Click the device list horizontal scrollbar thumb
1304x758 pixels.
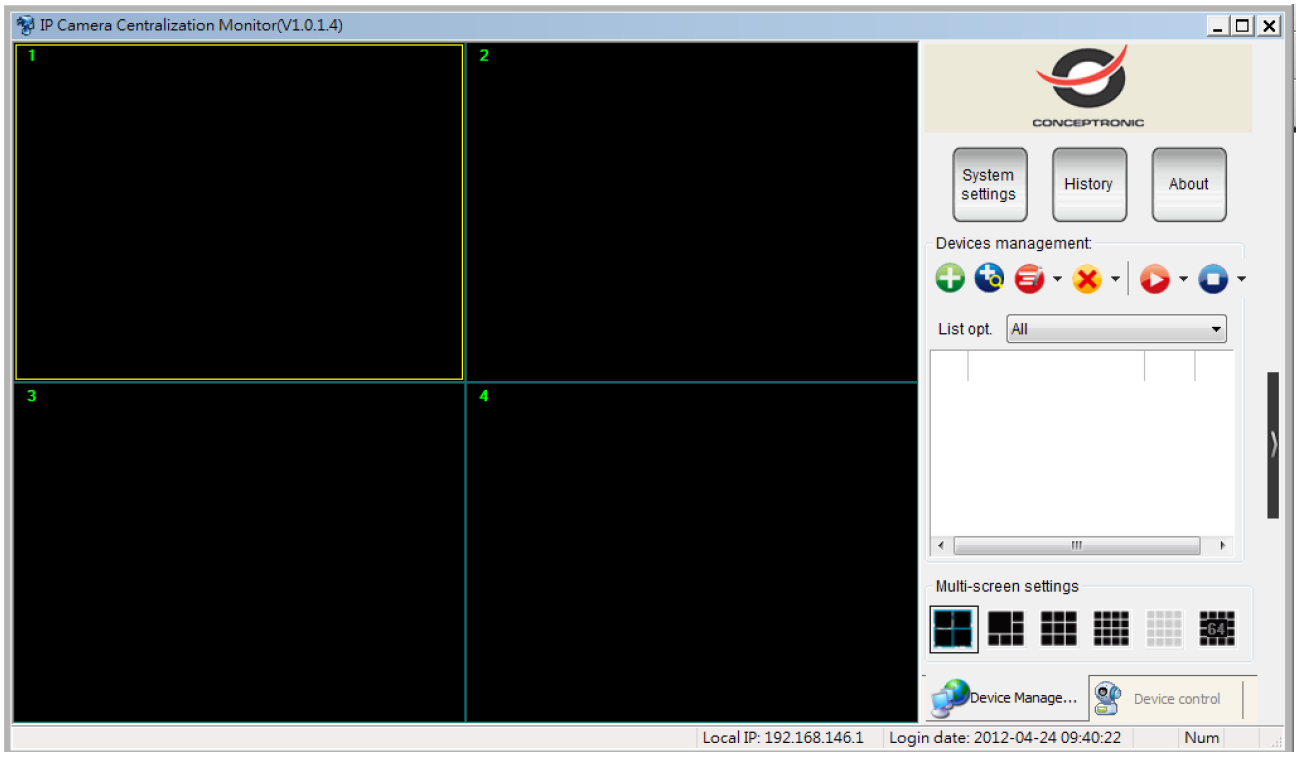tap(1077, 546)
